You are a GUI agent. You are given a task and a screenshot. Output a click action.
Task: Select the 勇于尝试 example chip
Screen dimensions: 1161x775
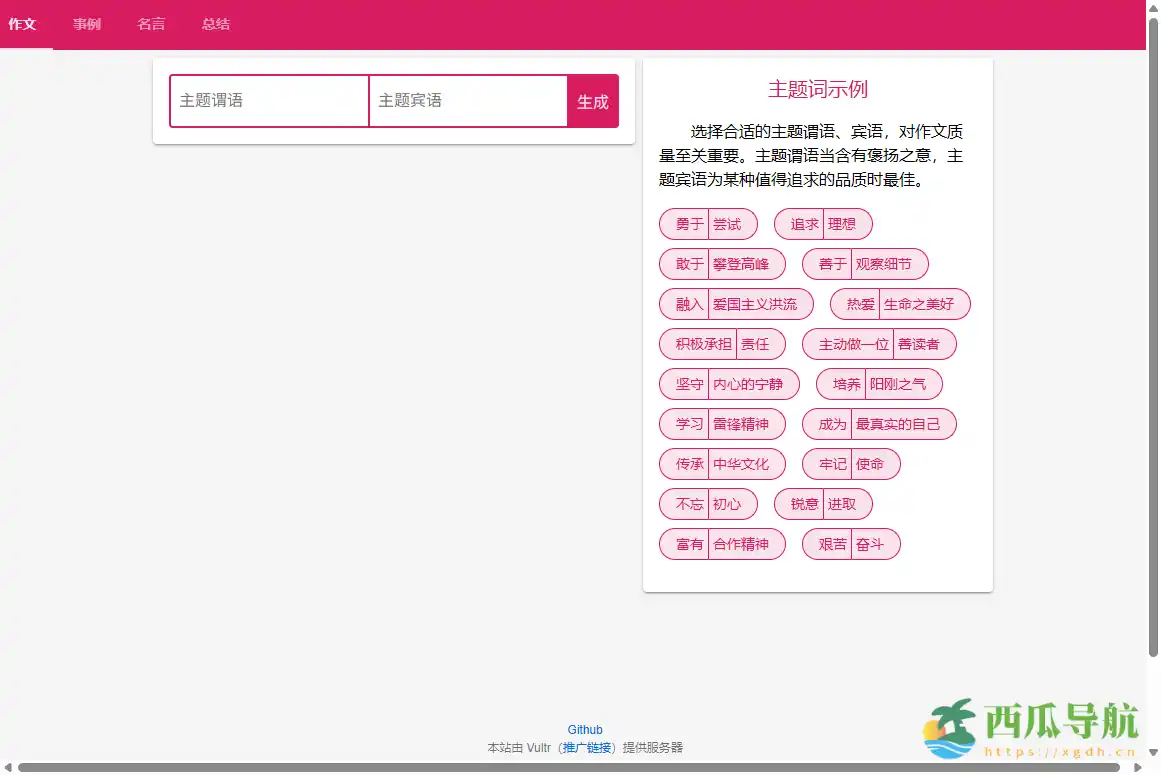click(707, 223)
